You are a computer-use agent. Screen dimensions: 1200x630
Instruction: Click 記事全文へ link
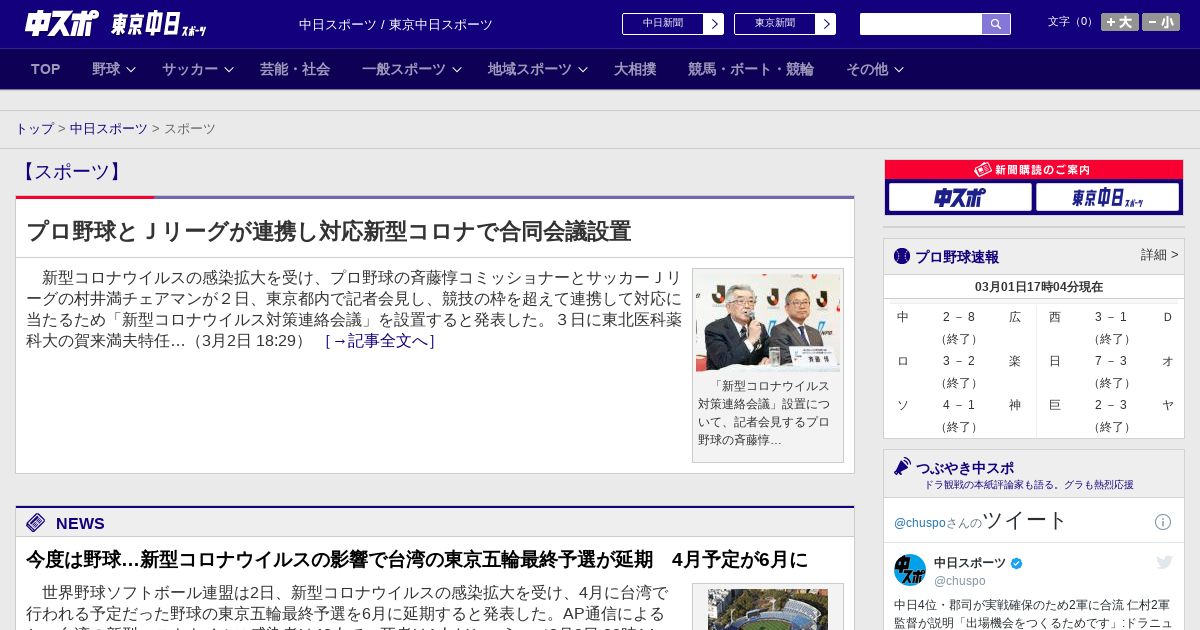(380, 341)
